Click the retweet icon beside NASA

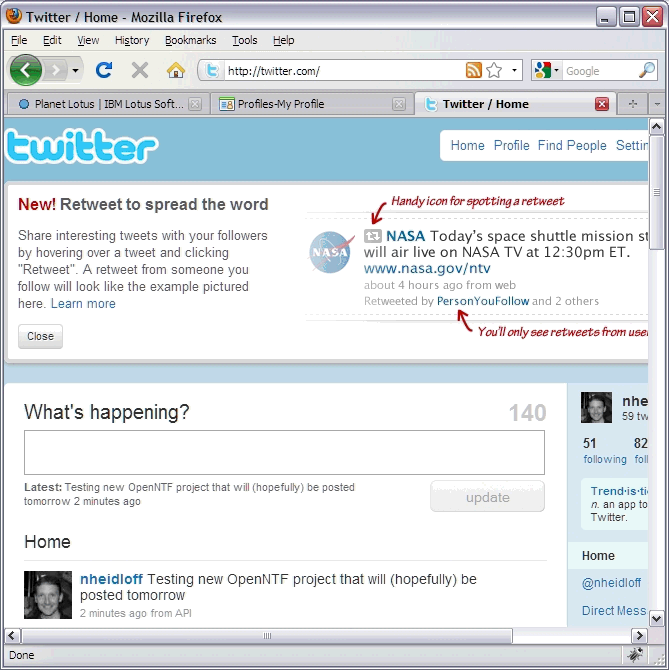click(373, 235)
